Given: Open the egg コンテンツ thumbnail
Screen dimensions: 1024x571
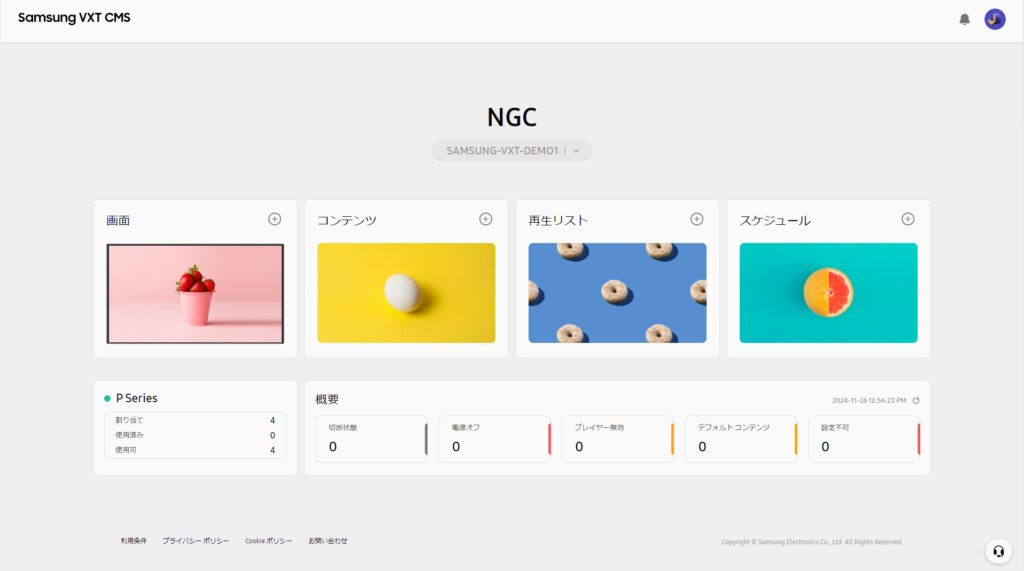Looking at the screenshot, I should click(406, 293).
